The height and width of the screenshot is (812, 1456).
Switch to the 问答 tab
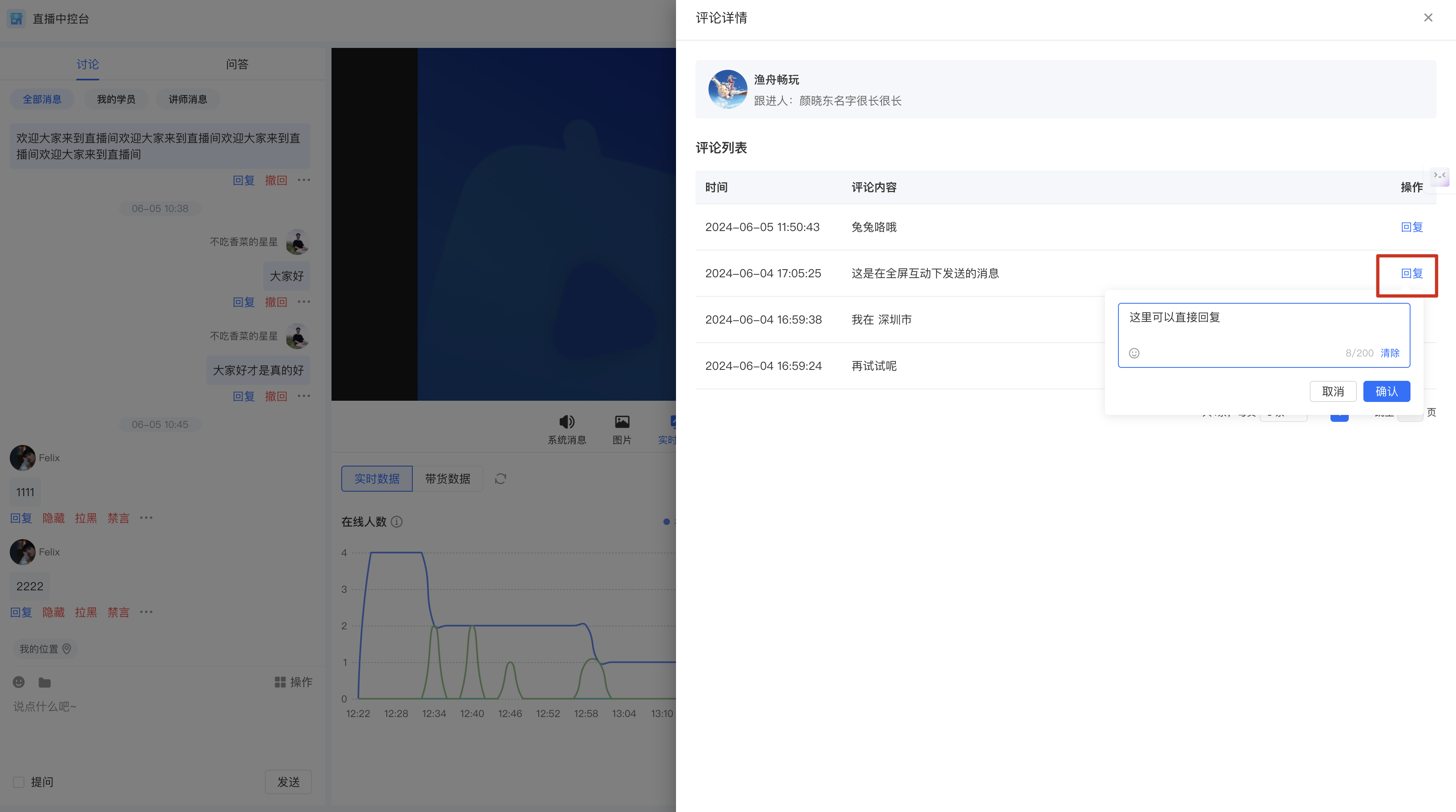pyautogui.click(x=237, y=65)
